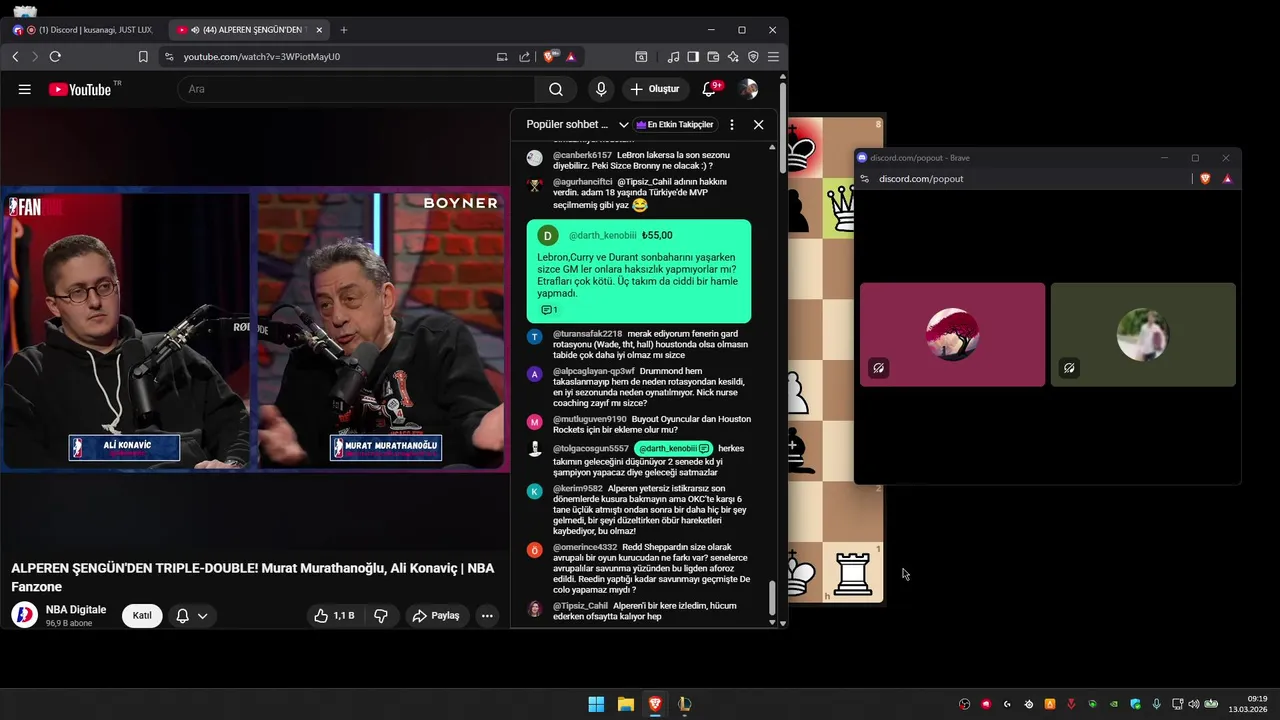Click the discord.com/popout address in popout window
The height and width of the screenshot is (720, 1280).
click(x=921, y=179)
